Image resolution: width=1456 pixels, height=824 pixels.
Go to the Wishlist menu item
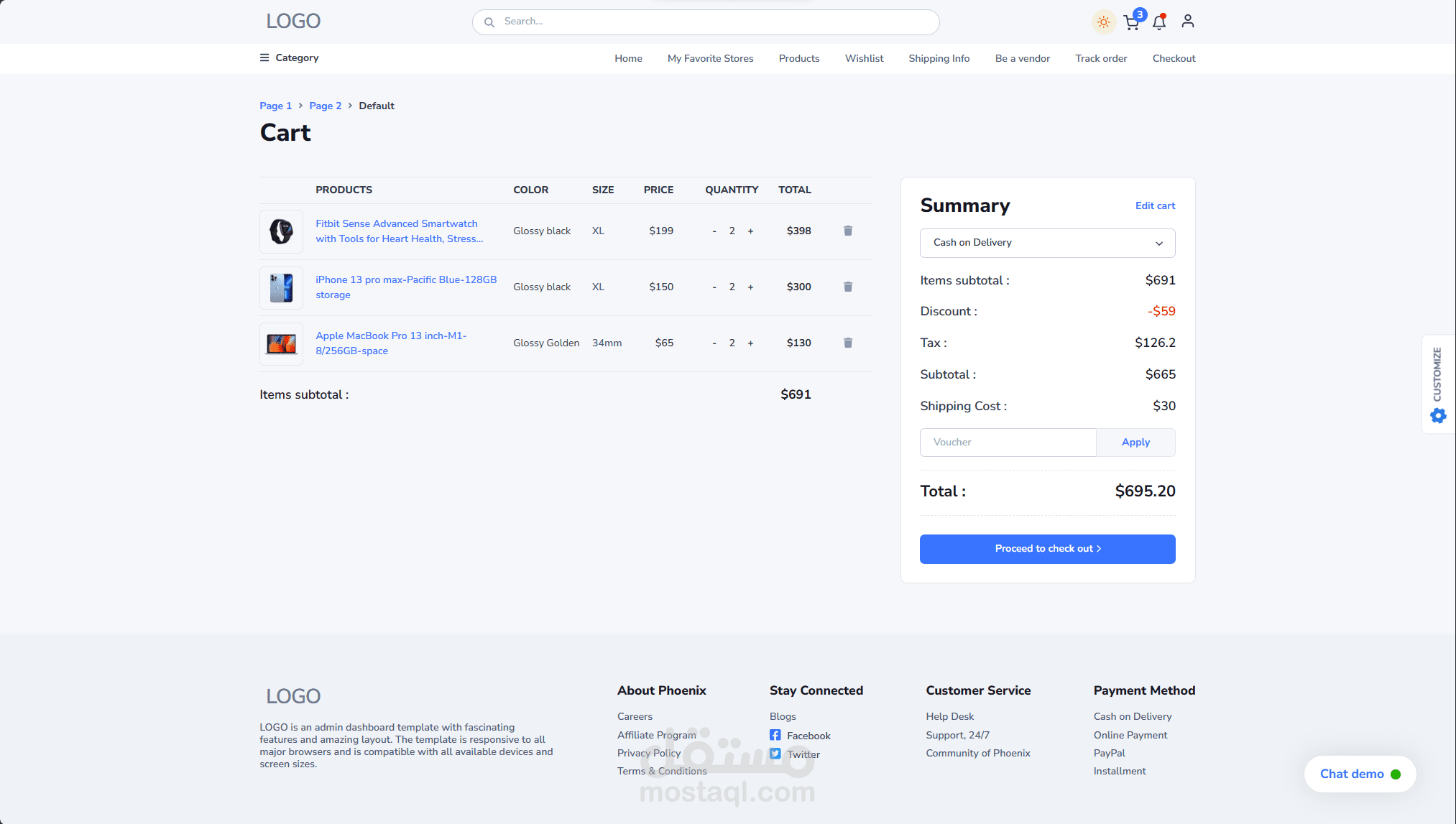click(864, 58)
